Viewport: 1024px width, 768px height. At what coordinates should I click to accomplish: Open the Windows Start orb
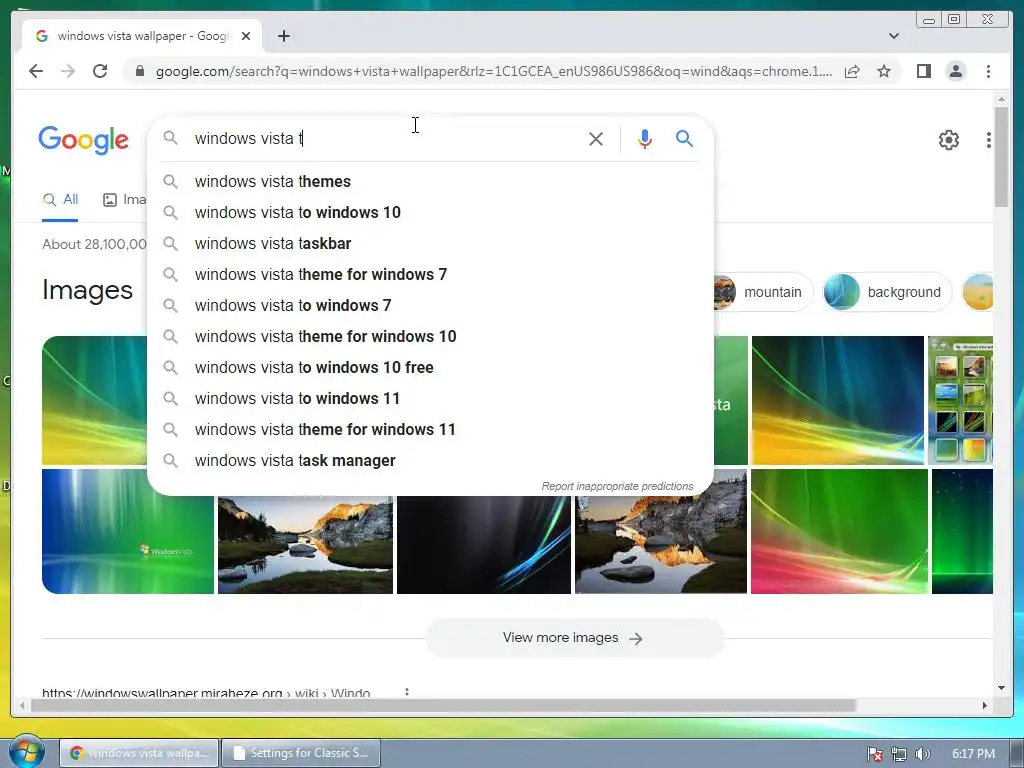[x=26, y=752]
